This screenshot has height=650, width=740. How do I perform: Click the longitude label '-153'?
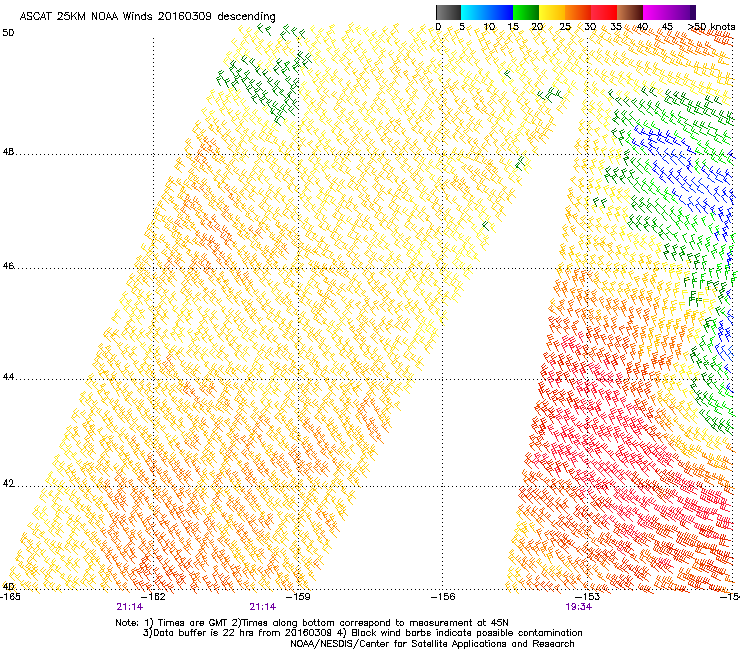click(x=588, y=596)
